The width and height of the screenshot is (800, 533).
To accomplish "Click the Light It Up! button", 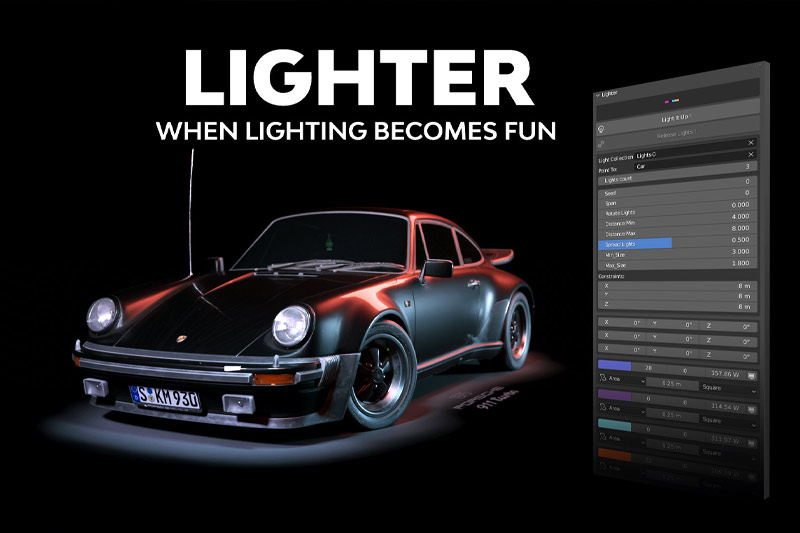I will tap(678, 118).
